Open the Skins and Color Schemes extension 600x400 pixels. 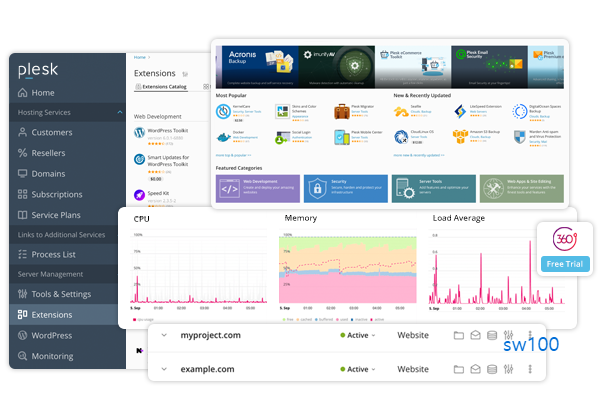point(282,111)
